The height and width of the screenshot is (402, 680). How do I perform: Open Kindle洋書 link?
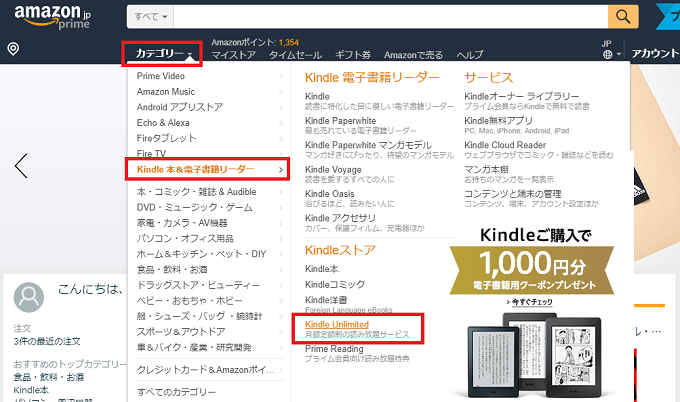(326, 300)
